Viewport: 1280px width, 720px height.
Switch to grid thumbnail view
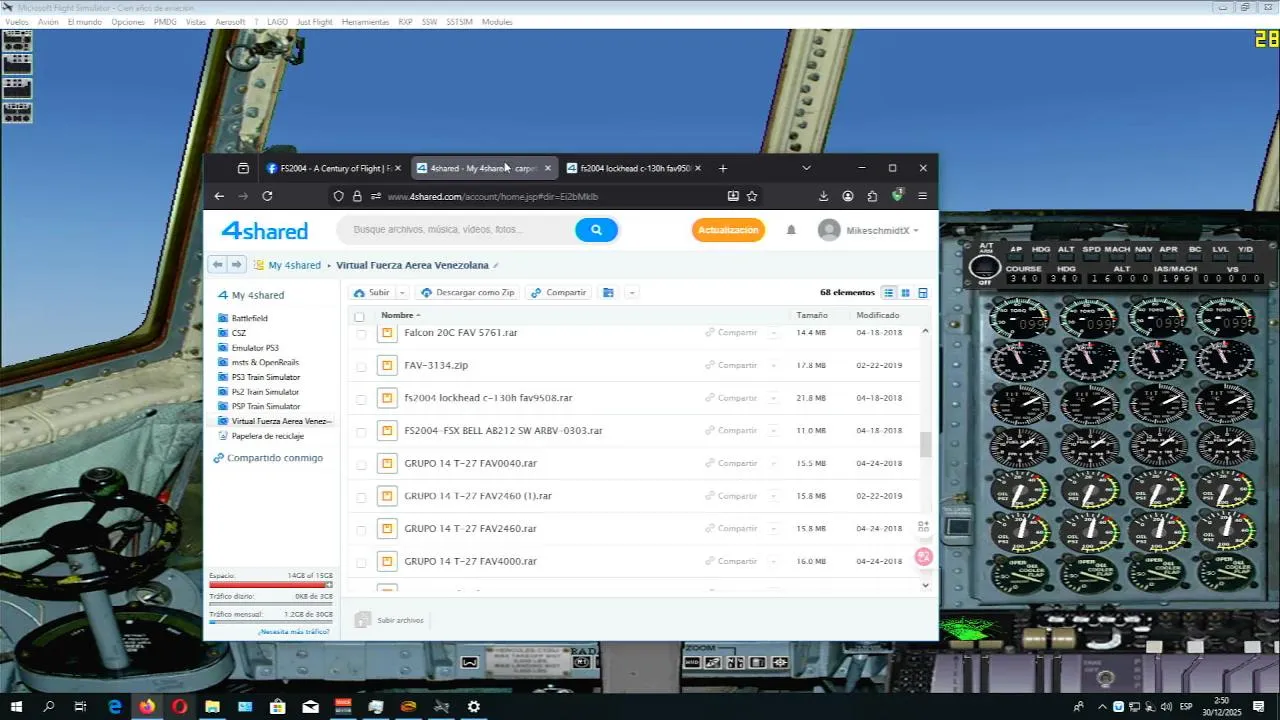[x=905, y=293]
